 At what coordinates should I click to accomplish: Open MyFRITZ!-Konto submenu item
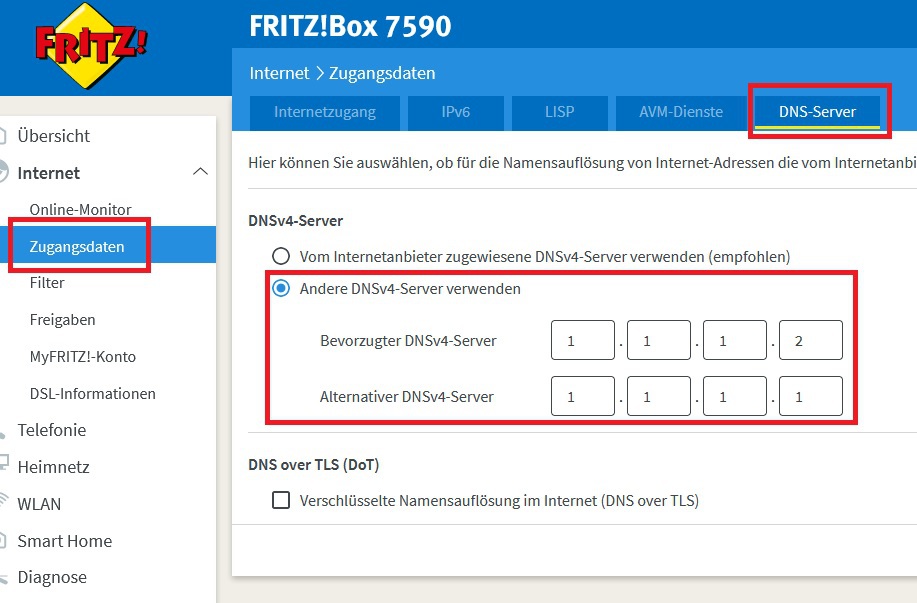coord(82,357)
